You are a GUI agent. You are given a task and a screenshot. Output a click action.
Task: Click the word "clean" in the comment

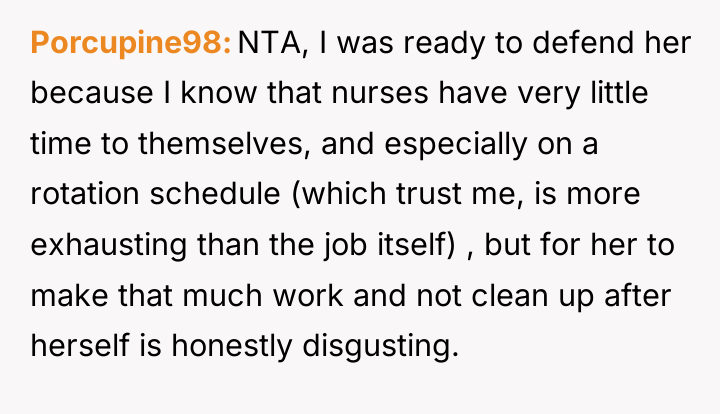(510, 295)
